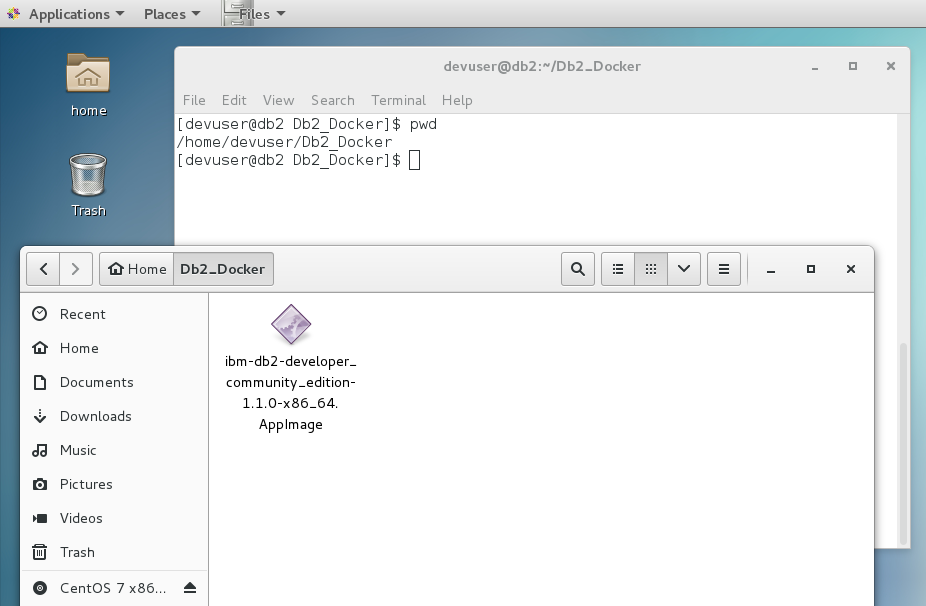Open the terminal Search menu
This screenshot has width=926, height=606.
(x=332, y=100)
